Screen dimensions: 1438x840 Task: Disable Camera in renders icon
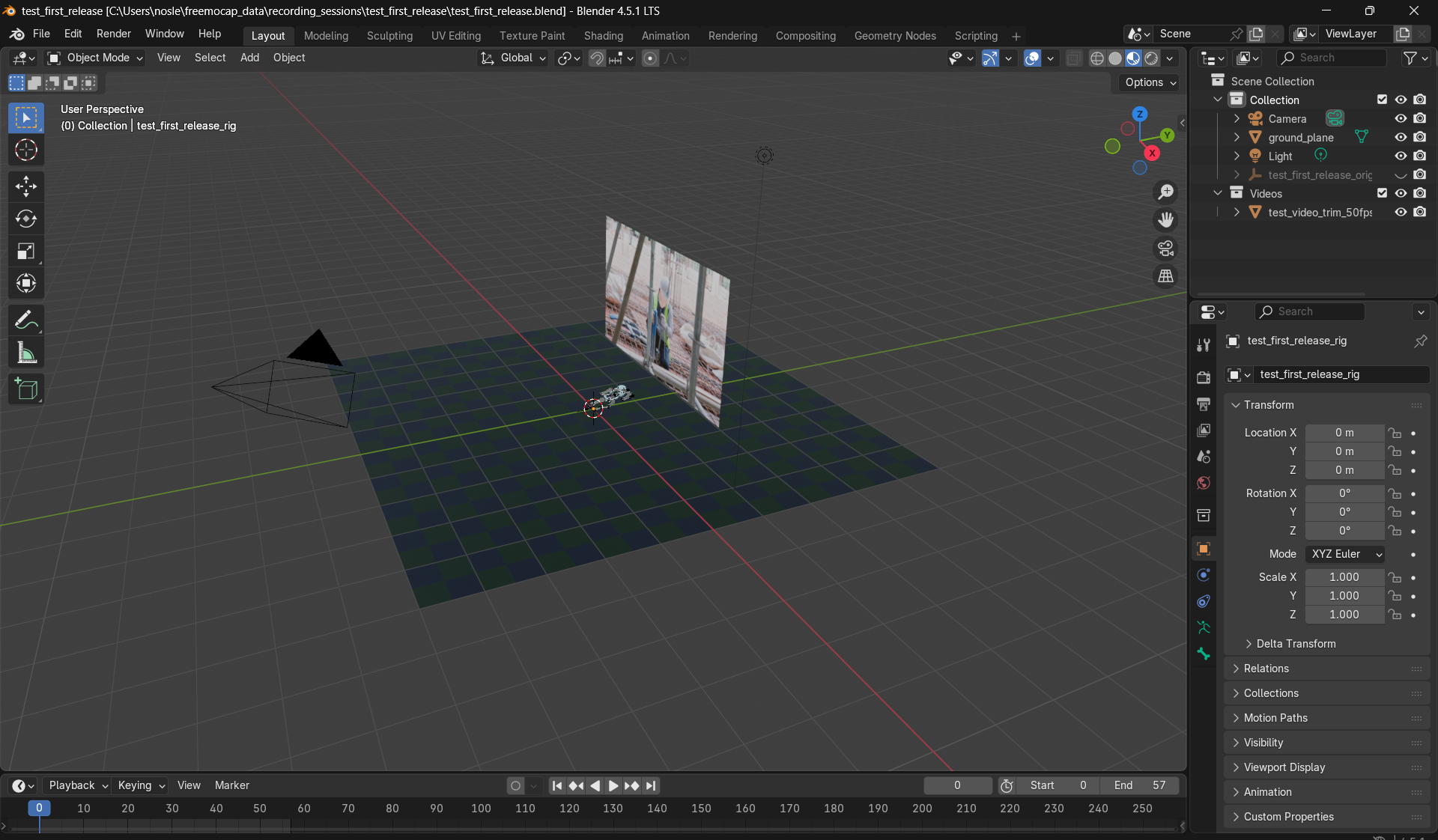[x=1420, y=118]
